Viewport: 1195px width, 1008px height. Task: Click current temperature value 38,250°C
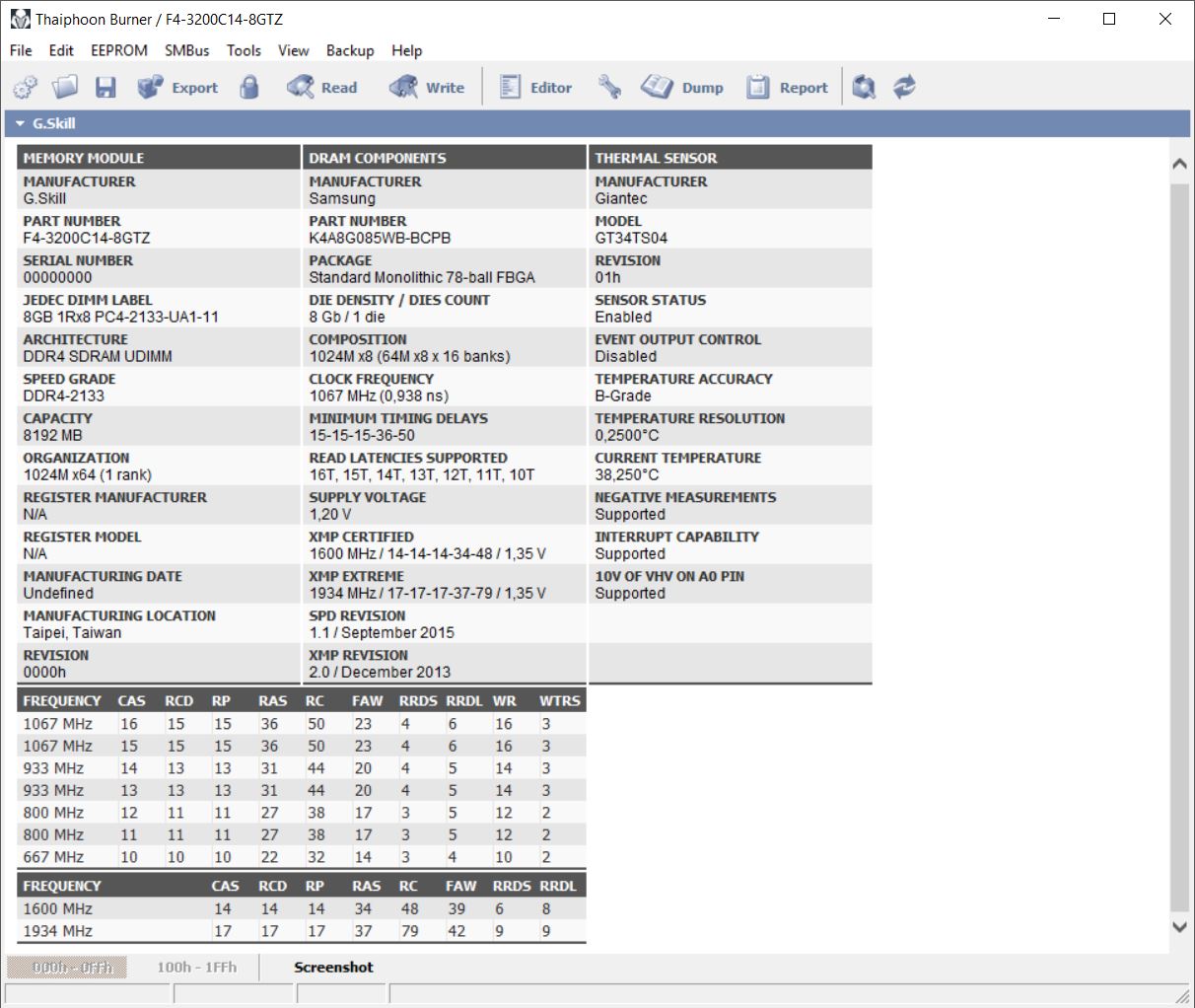click(x=627, y=474)
